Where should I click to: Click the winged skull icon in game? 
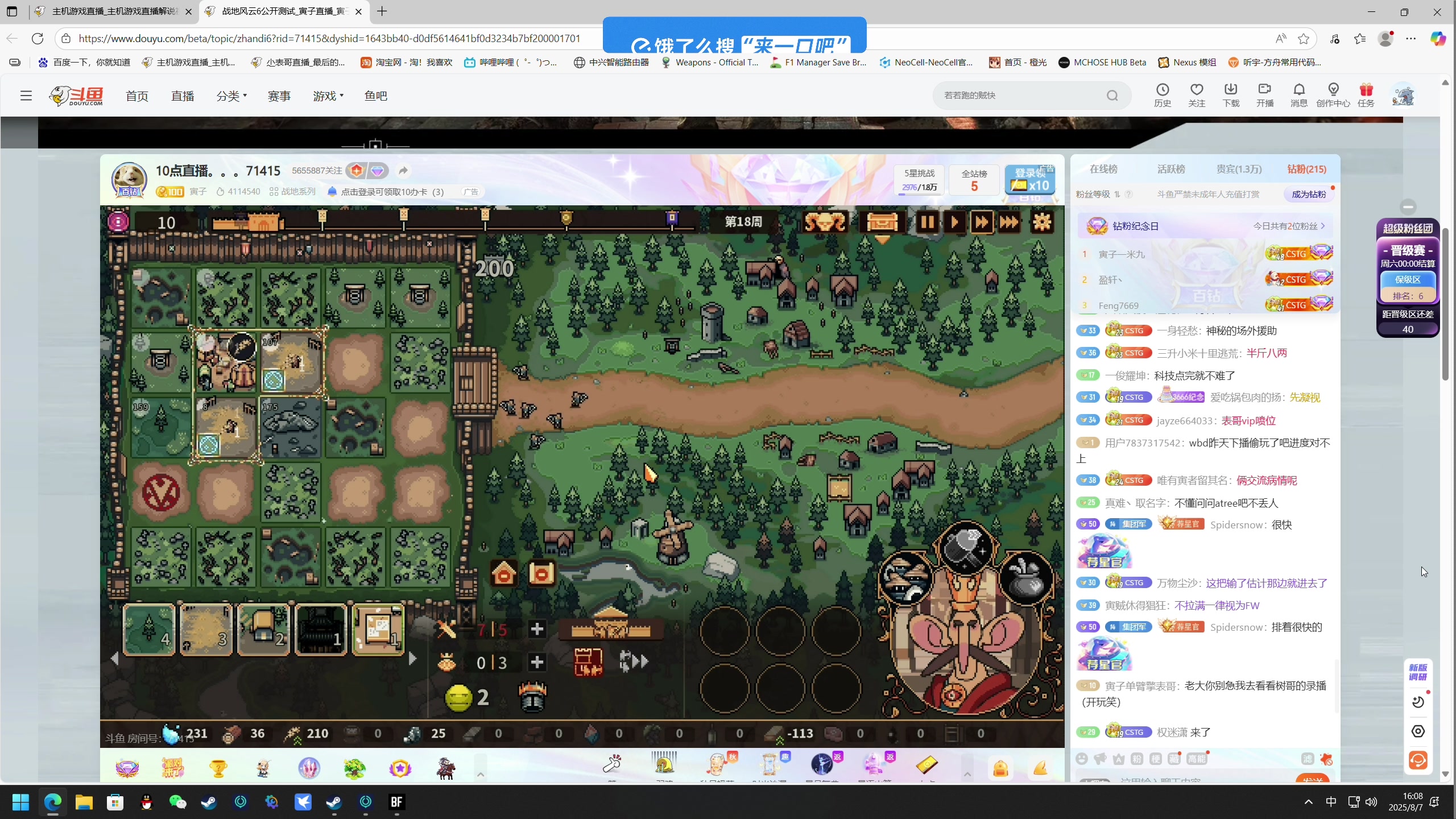825,222
